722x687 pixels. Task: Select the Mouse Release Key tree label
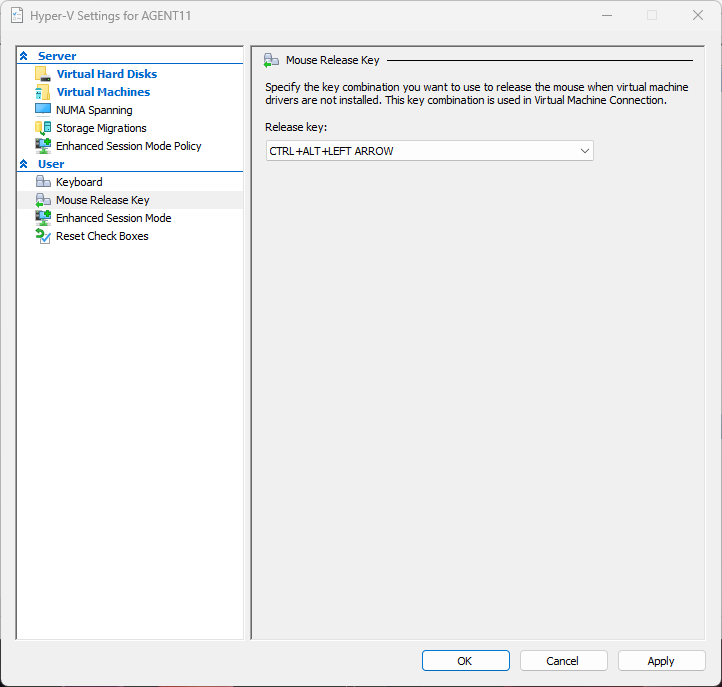click(102, 200)
